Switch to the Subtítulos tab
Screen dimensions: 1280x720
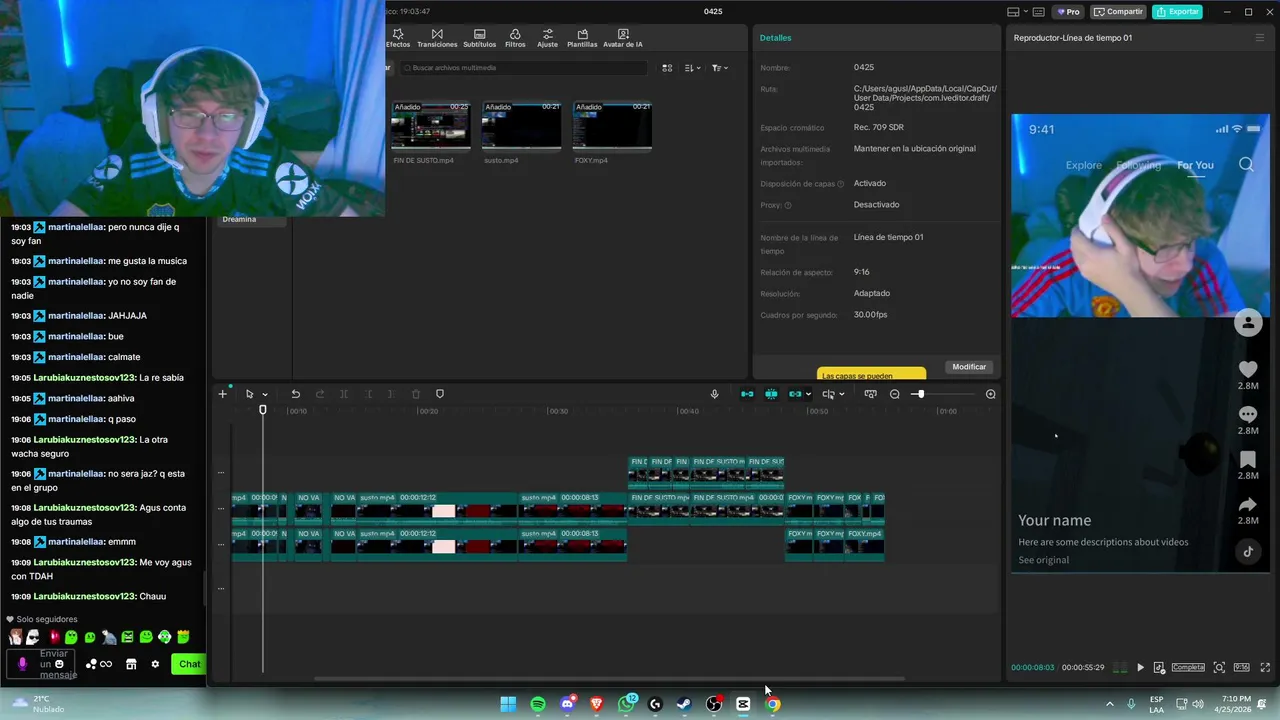tap(479, 38)
